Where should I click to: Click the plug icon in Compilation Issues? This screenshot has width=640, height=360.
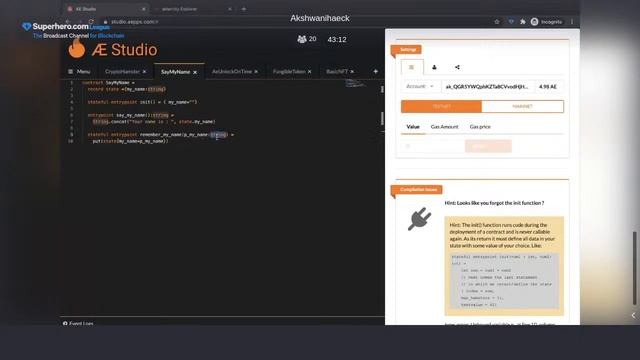[419, 219]
